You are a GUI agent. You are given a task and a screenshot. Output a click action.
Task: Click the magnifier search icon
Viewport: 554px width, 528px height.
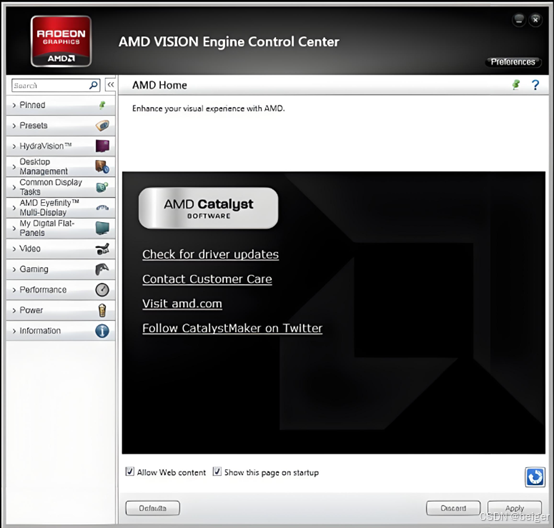pos(93,85)
